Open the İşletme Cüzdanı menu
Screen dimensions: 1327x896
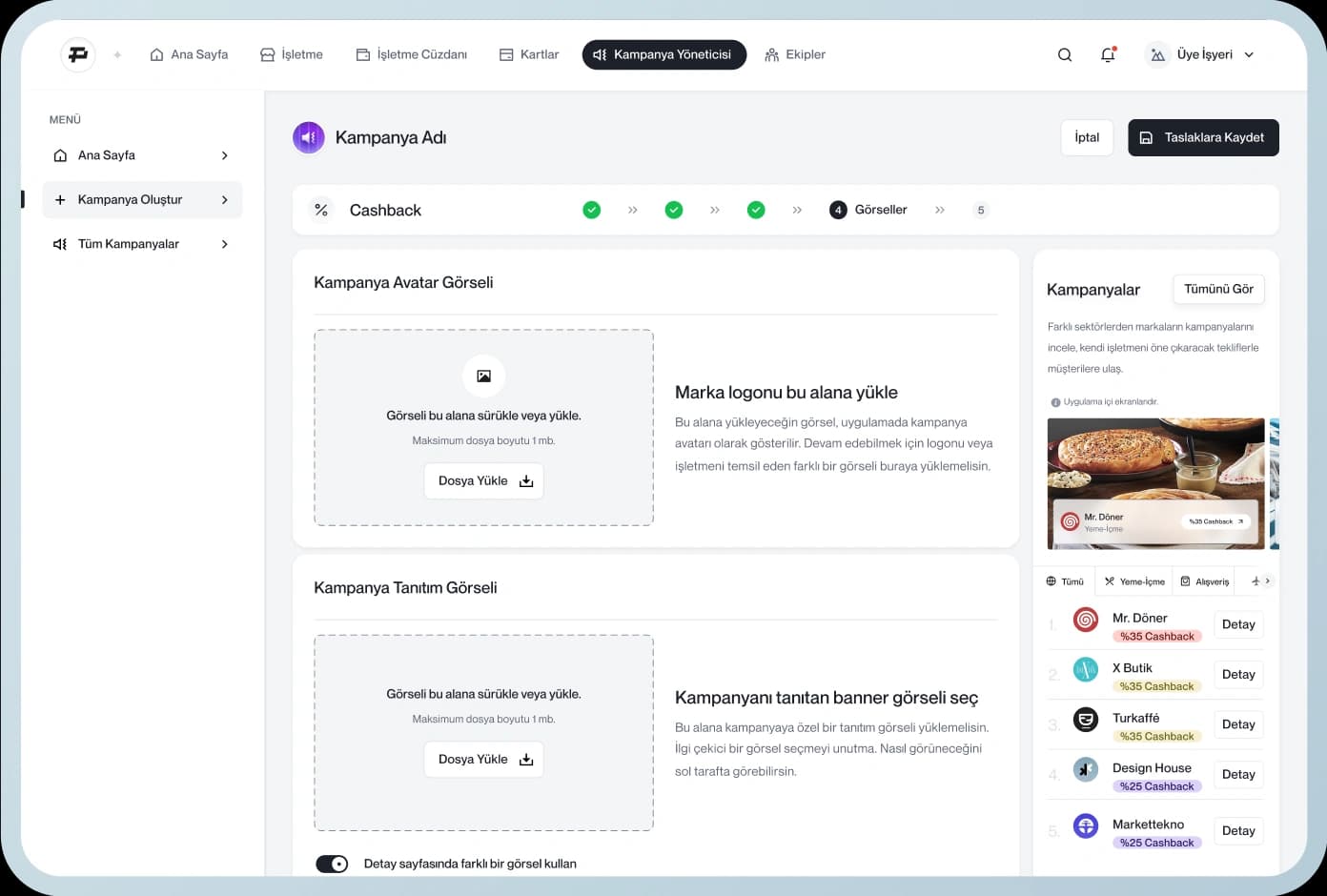411,55
